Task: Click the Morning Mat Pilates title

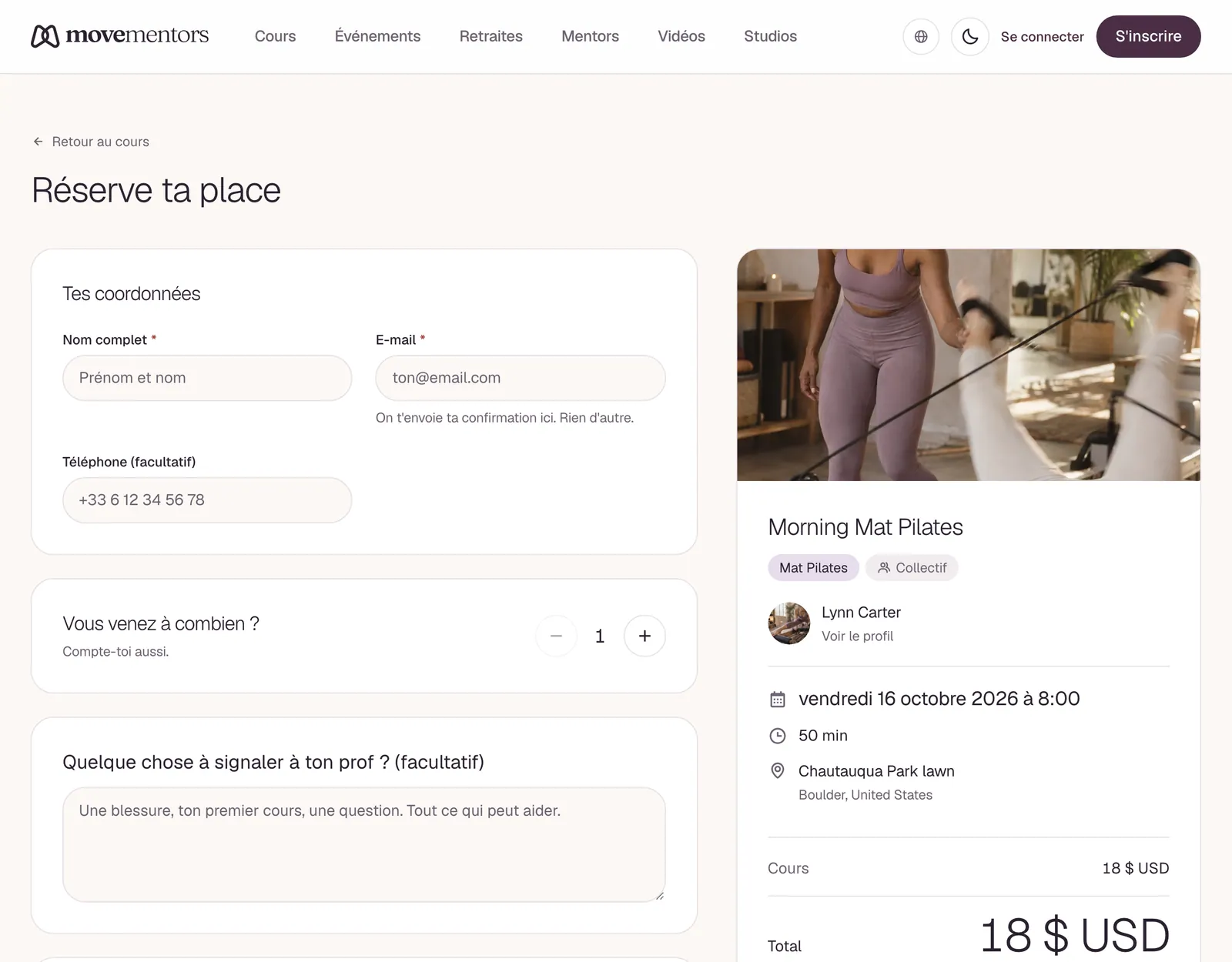Action: point(865,527)
